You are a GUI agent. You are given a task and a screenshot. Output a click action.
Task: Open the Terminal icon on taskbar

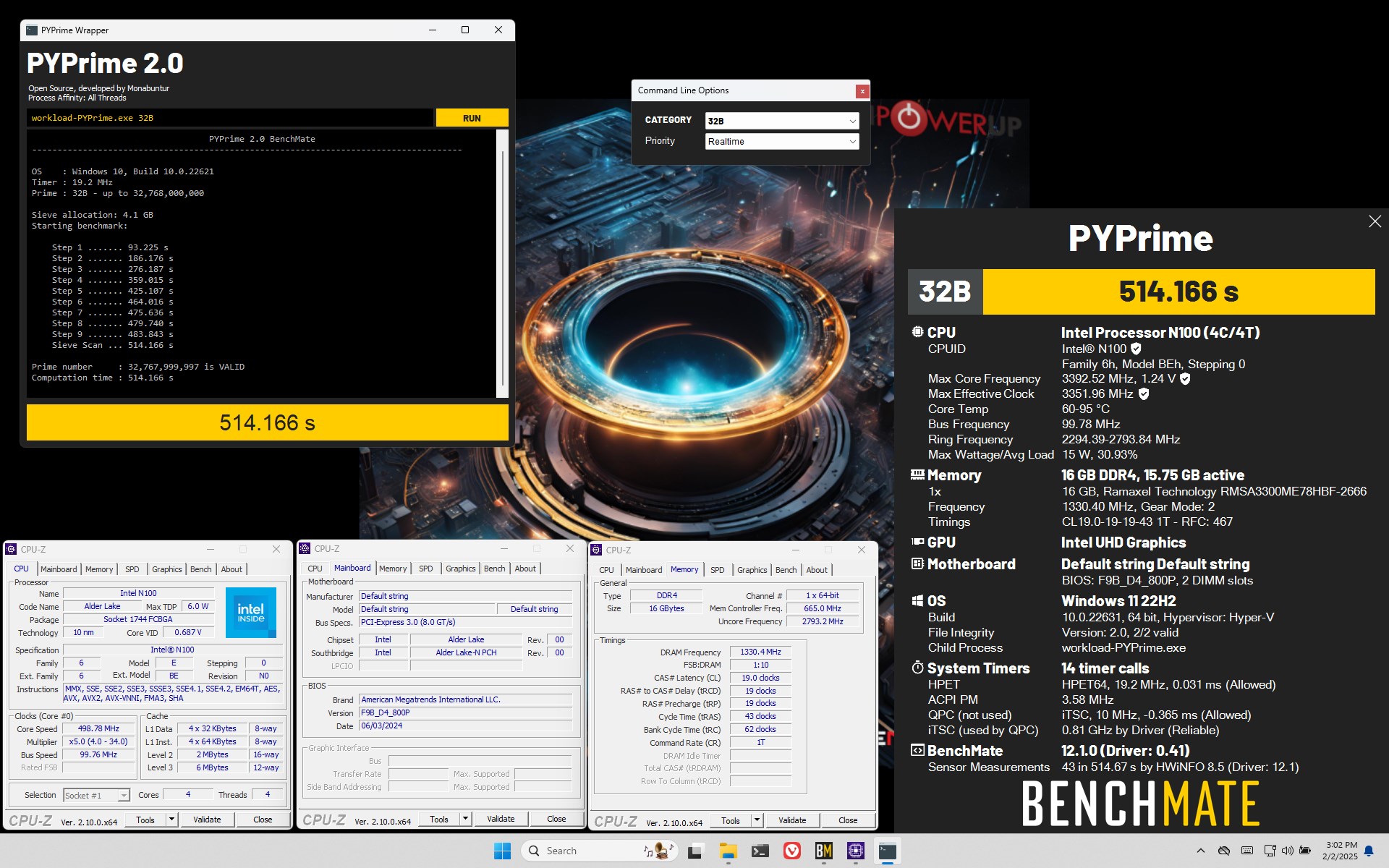(x=760, y=851)
